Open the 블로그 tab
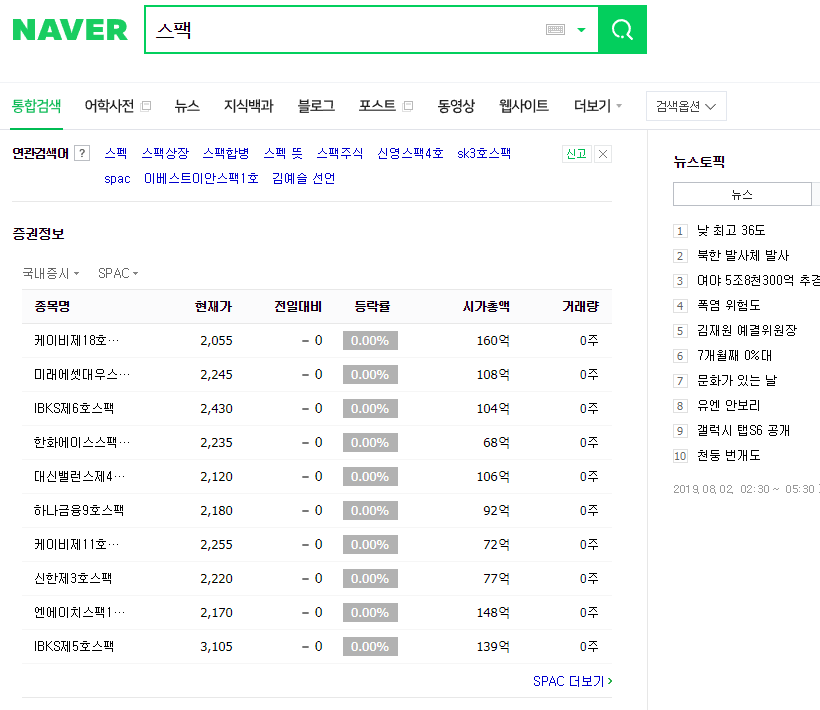The image size is (820, 710). coord(316,106)
